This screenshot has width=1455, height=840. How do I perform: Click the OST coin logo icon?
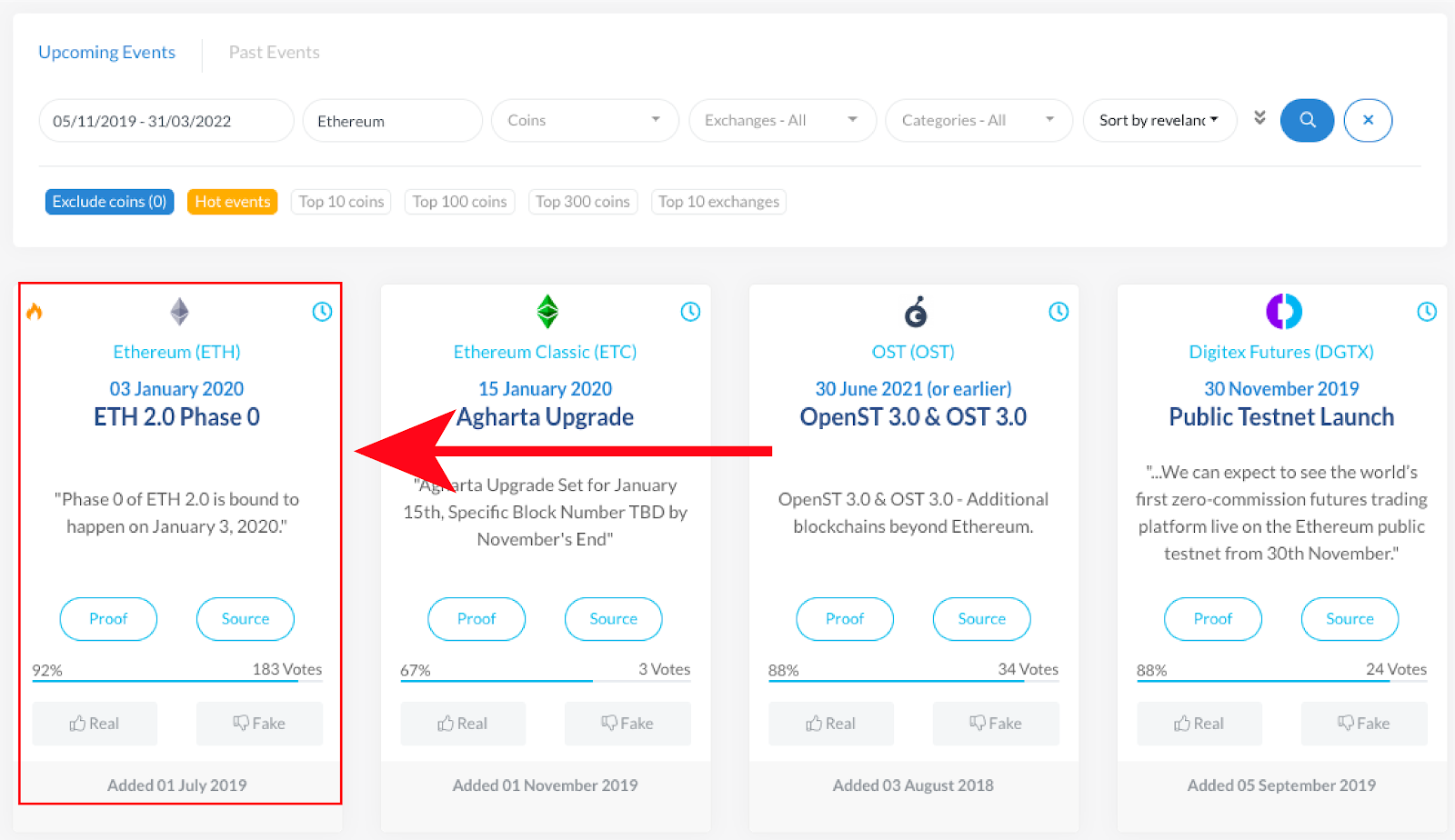(916, 312)
